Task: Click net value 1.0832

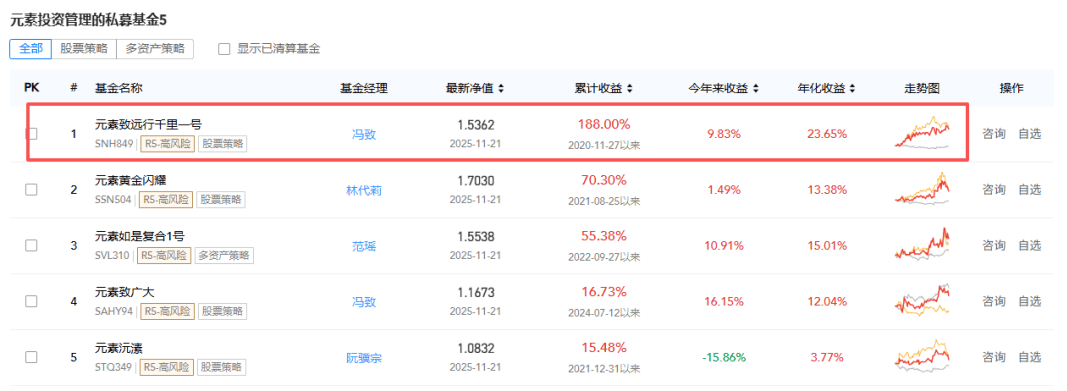Action: click(476, 348)
